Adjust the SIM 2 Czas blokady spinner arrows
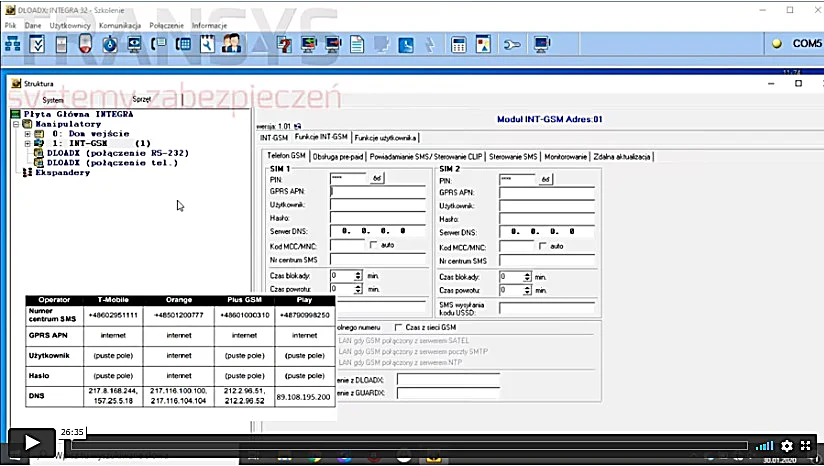 tap(527, 277)
